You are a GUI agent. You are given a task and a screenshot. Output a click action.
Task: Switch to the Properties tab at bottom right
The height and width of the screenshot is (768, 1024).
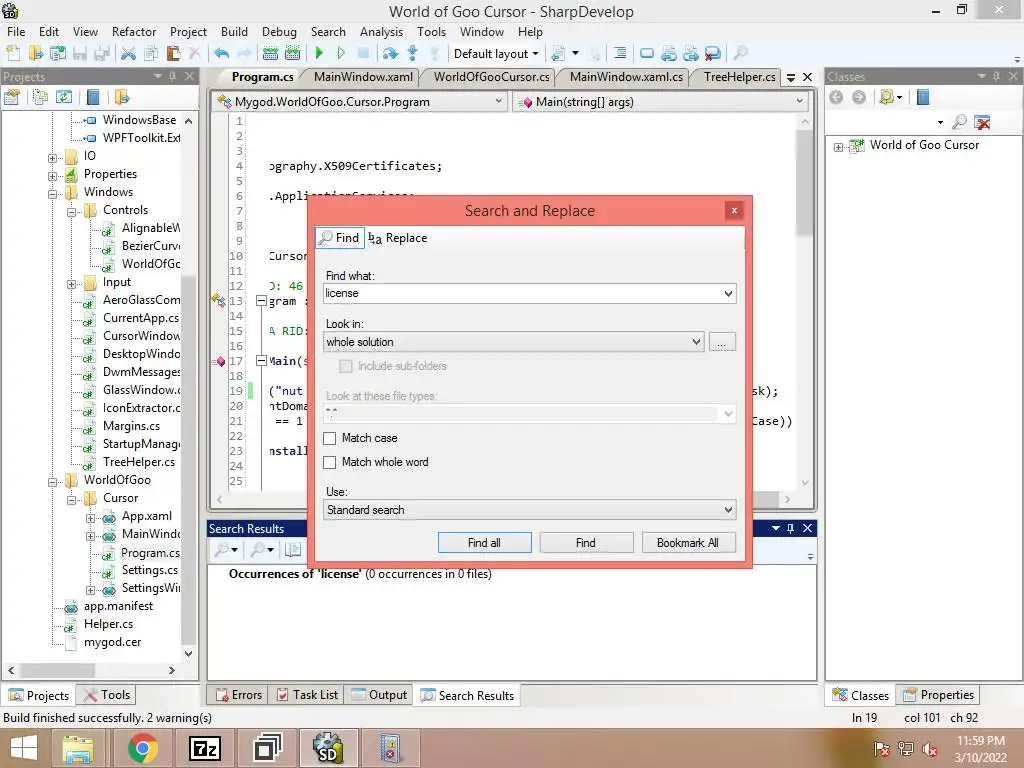pyautogui.click(x=938, y=695)
